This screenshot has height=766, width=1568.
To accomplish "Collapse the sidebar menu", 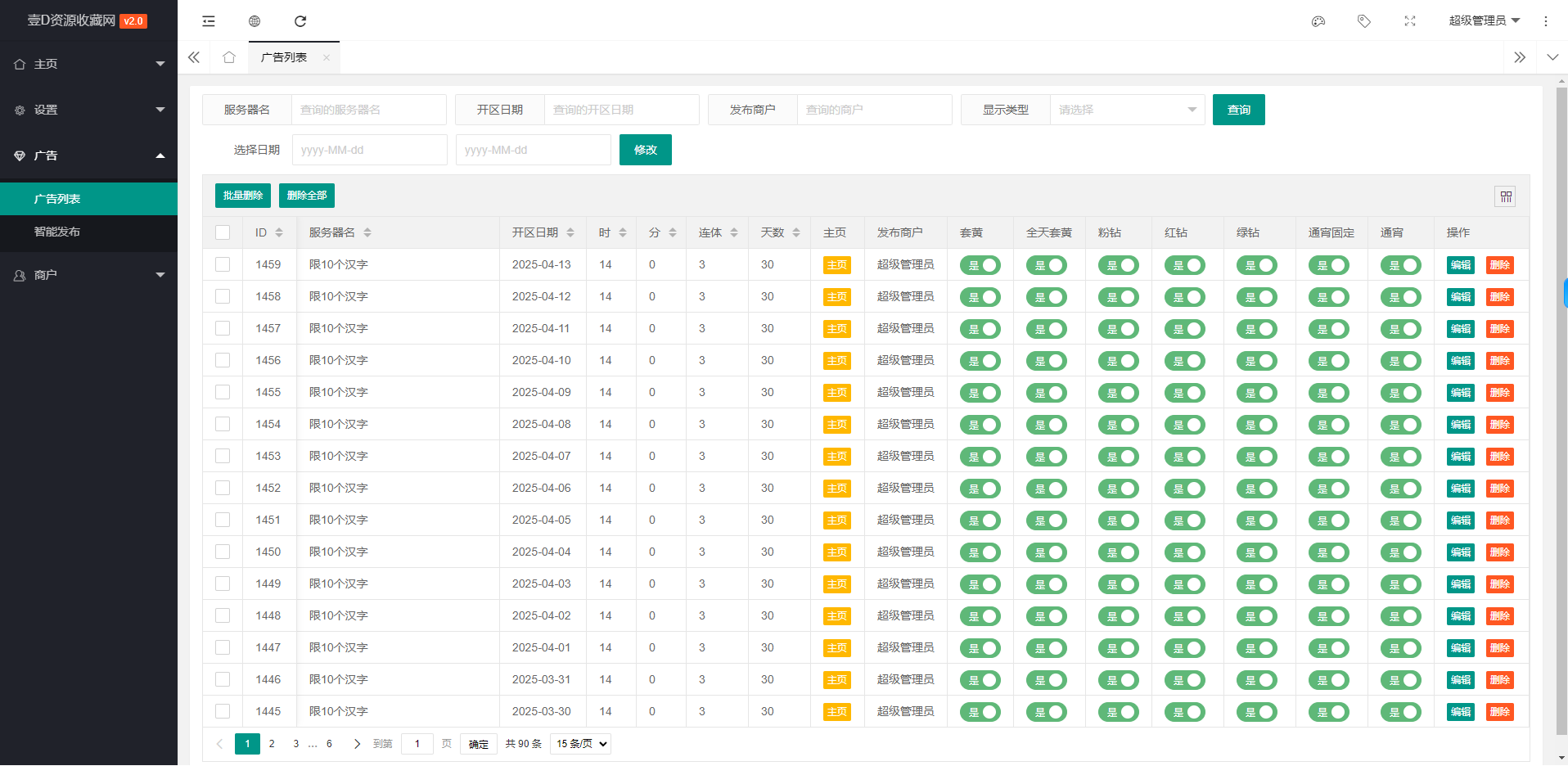I will (209, 21).
